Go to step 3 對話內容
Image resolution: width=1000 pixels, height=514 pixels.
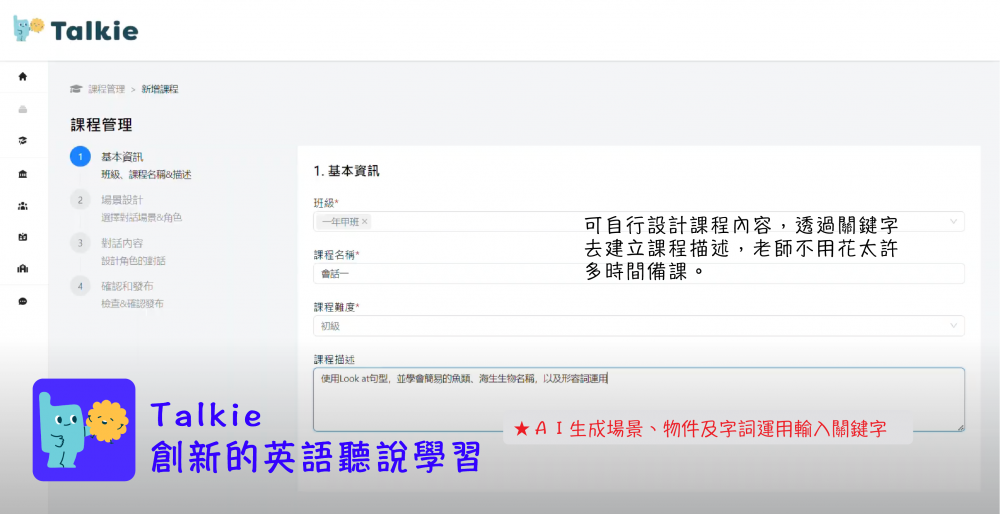tap(122, 243)
